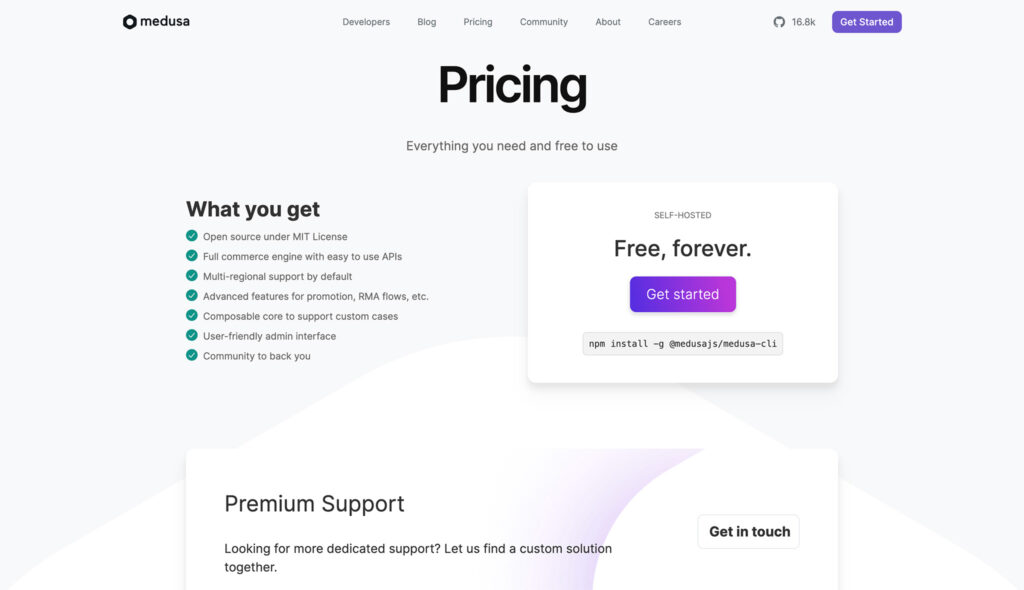Click the 16.8k GitHub stars count

pos(804,22)
